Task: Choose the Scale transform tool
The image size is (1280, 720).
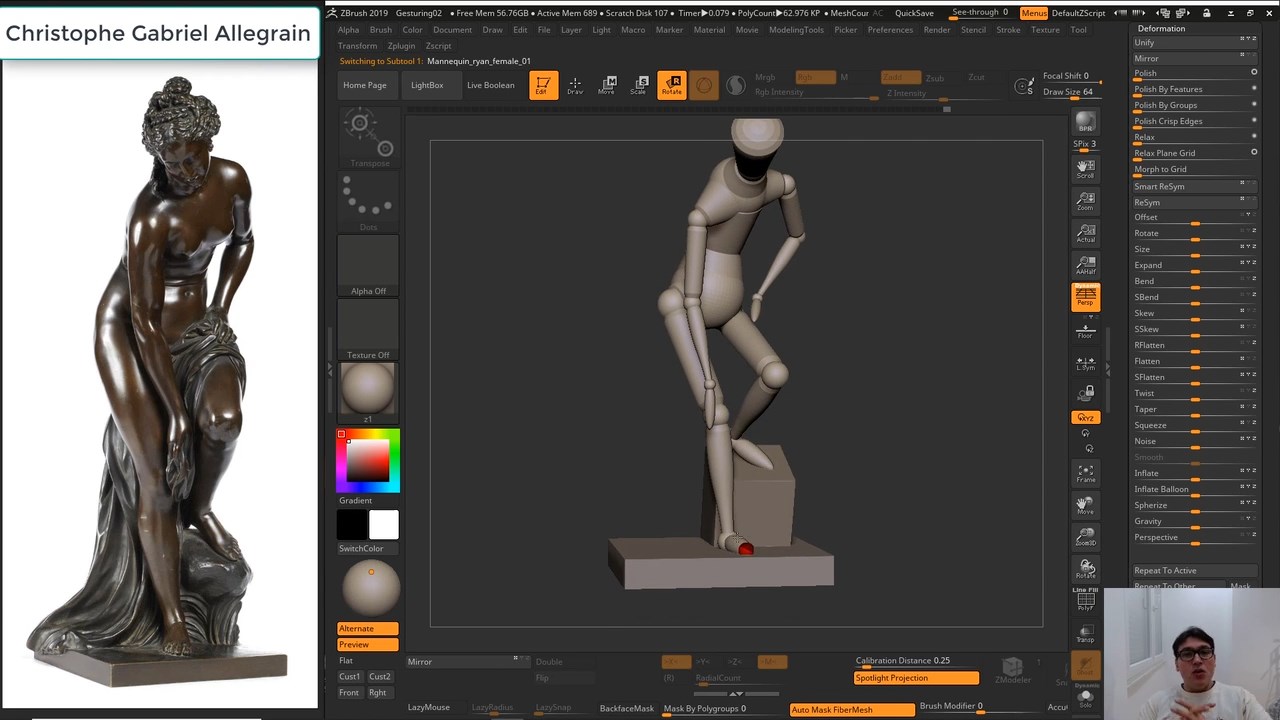Action: tap(640, 86)
